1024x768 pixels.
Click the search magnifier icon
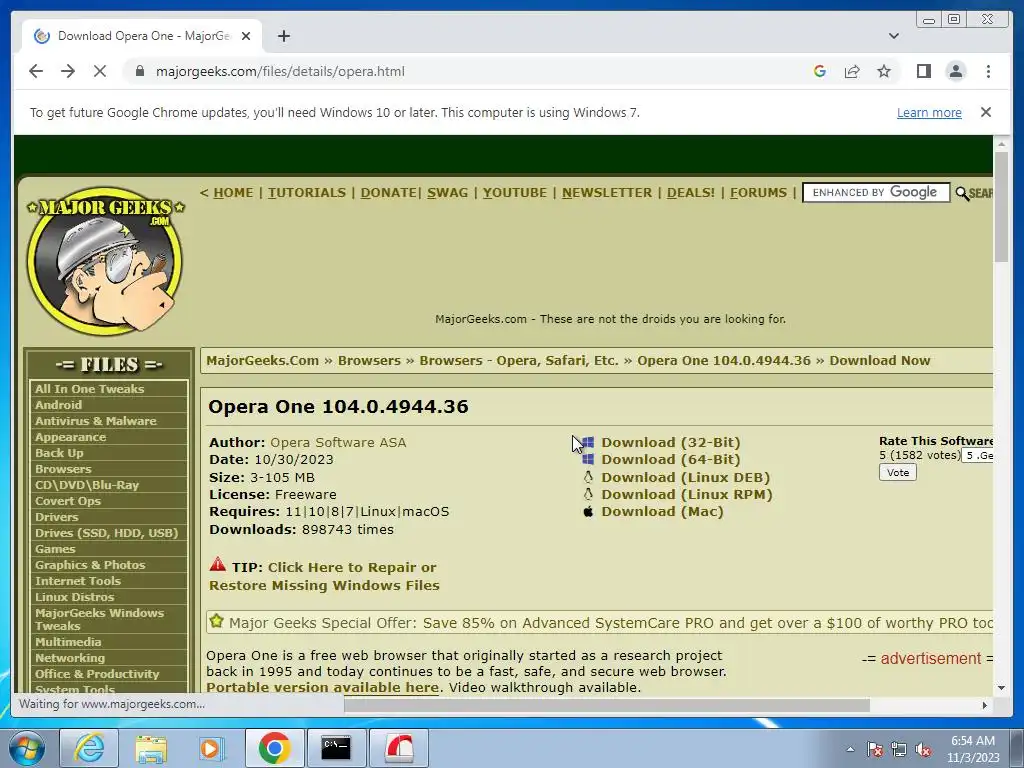(x=962, y=193)
